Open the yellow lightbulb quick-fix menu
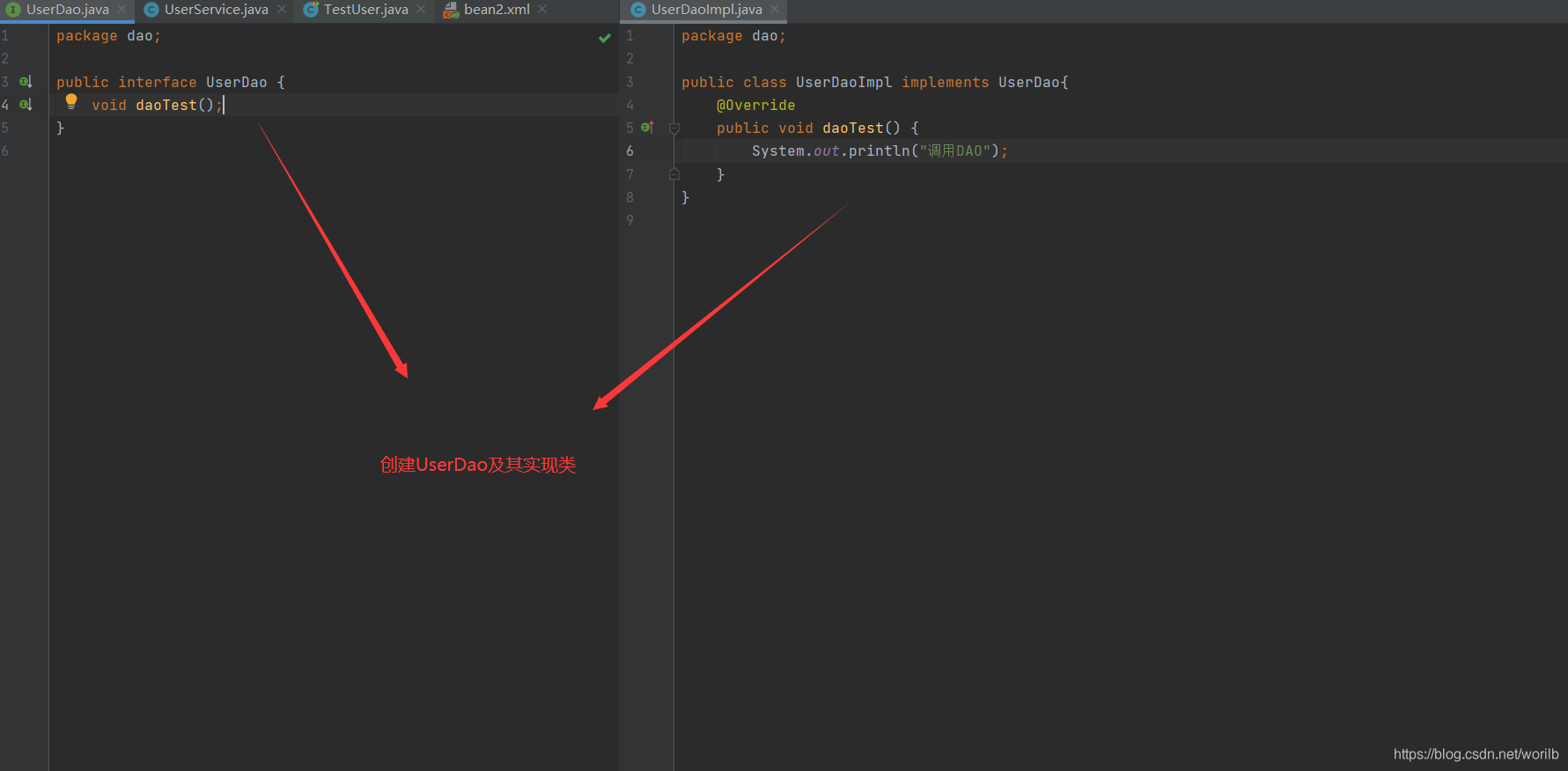Viewport: 1568px width, 771px height. [x=71, y=102]
